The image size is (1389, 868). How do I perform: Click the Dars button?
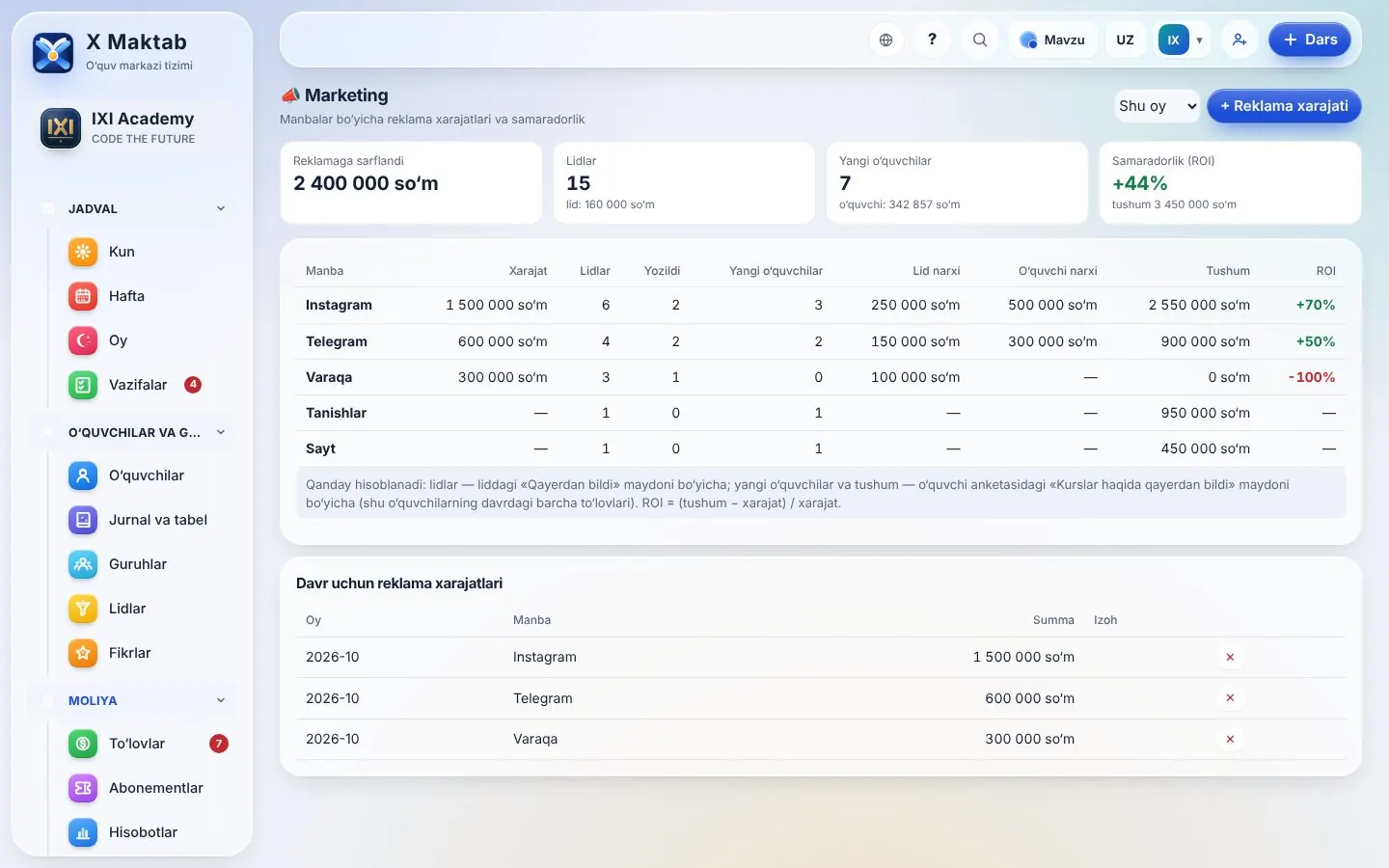click(x=1310, y=40)
